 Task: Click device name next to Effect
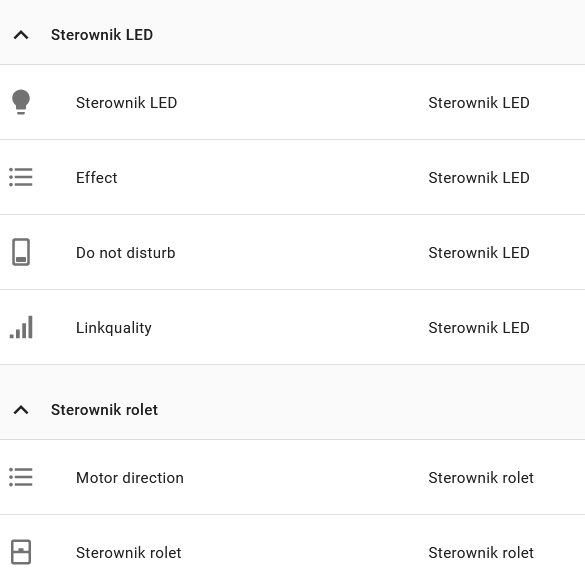click(x=479, y=178)
